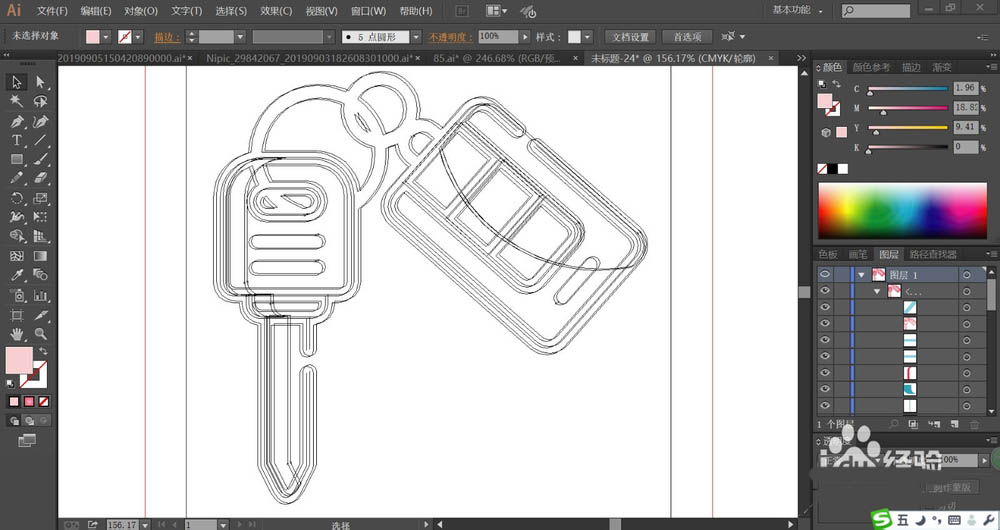Select the Rotate tool

click(x=17, y=198)
